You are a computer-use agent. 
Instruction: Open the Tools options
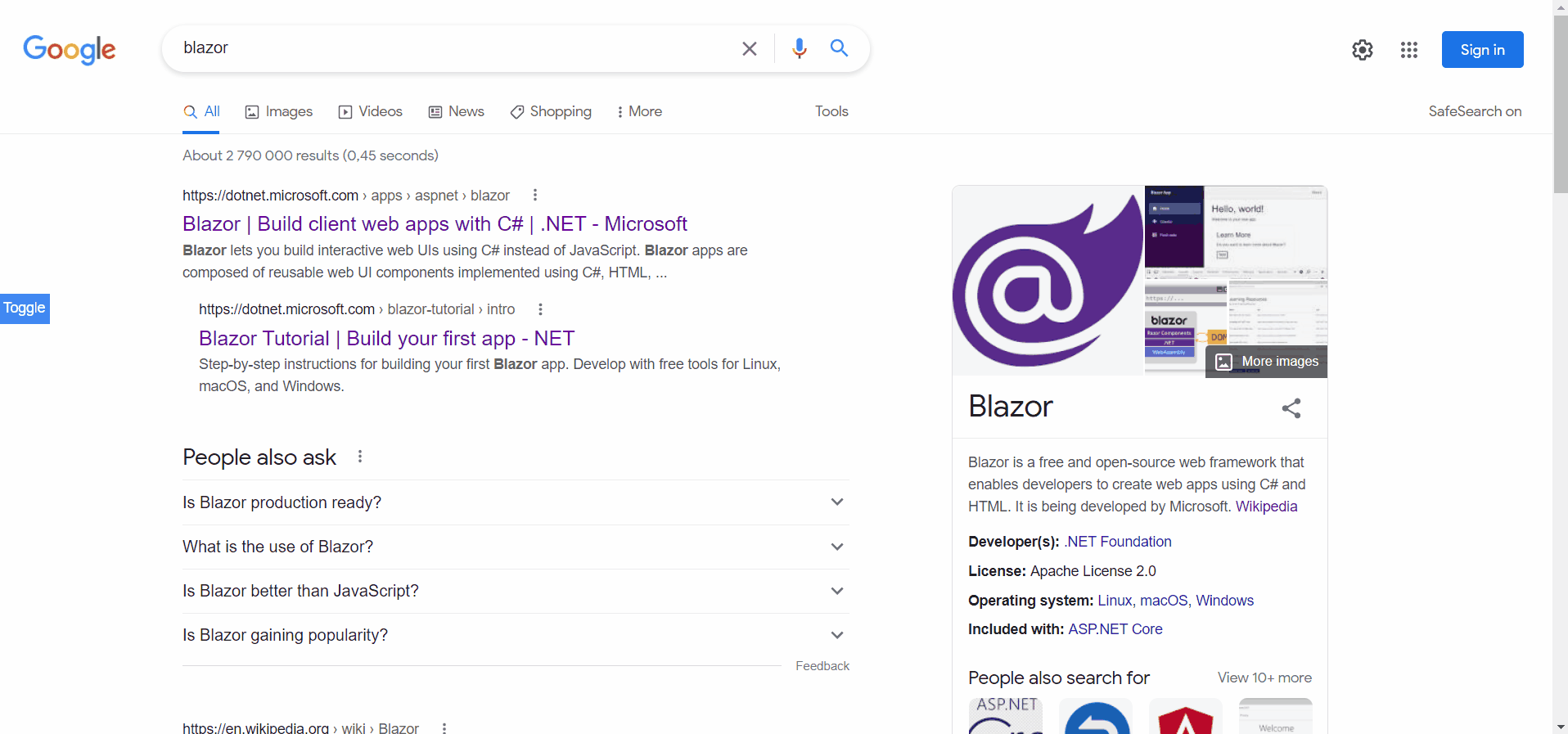point(831,112)
